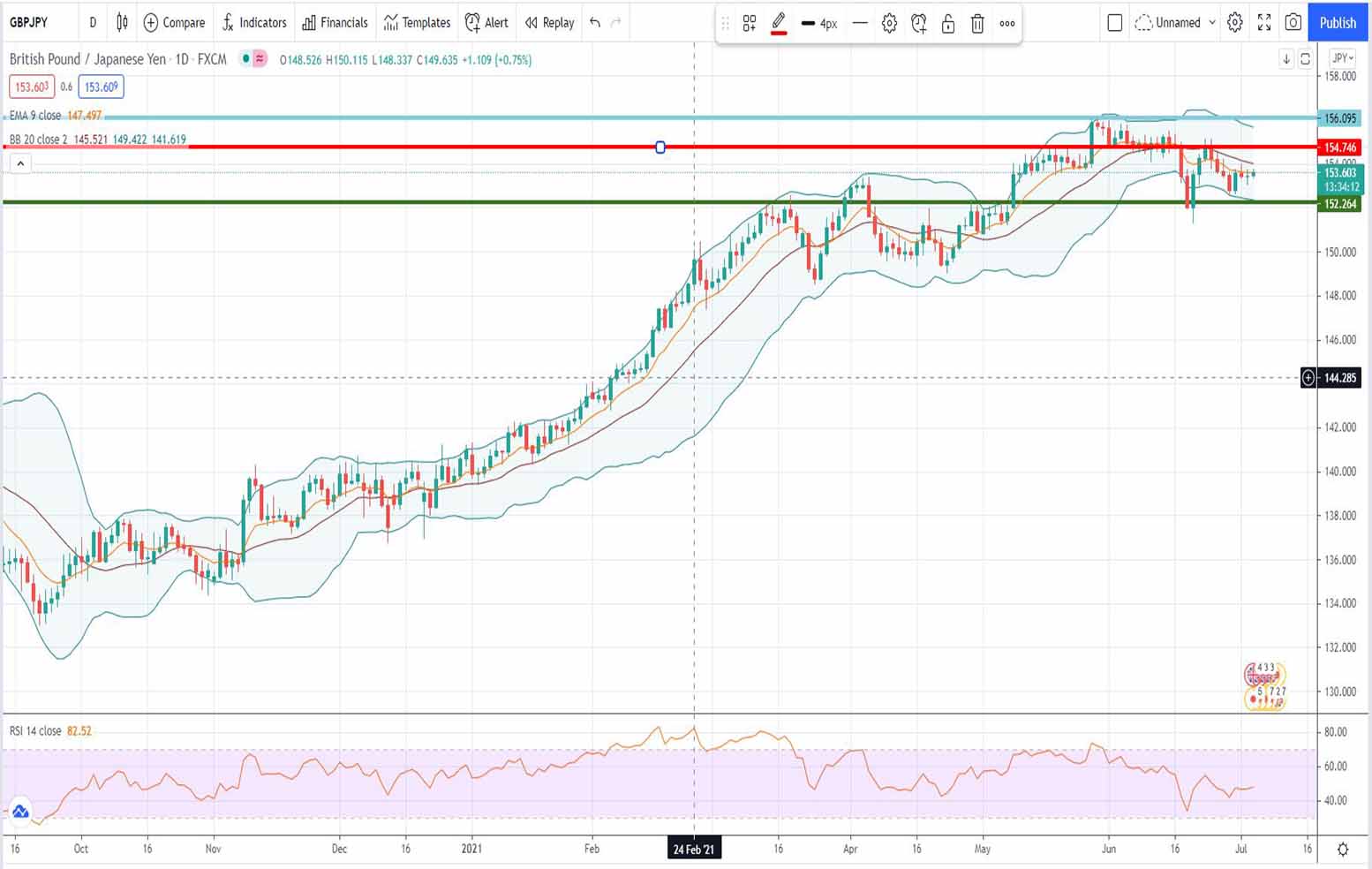Open the Financials menu
Screen dimensions: 1372x869
(x=335, y=22)
